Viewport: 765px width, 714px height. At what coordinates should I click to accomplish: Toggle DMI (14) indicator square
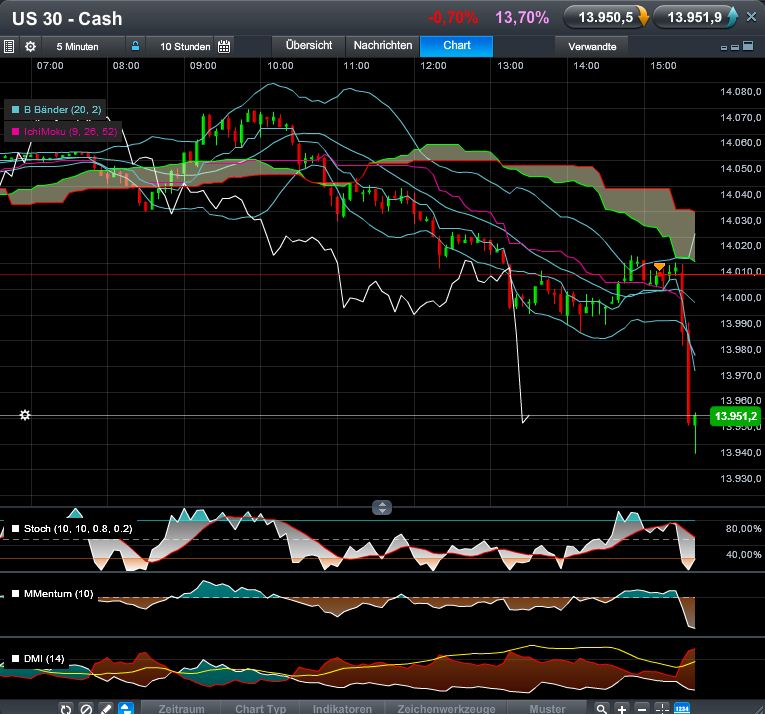tap(16, 658)
